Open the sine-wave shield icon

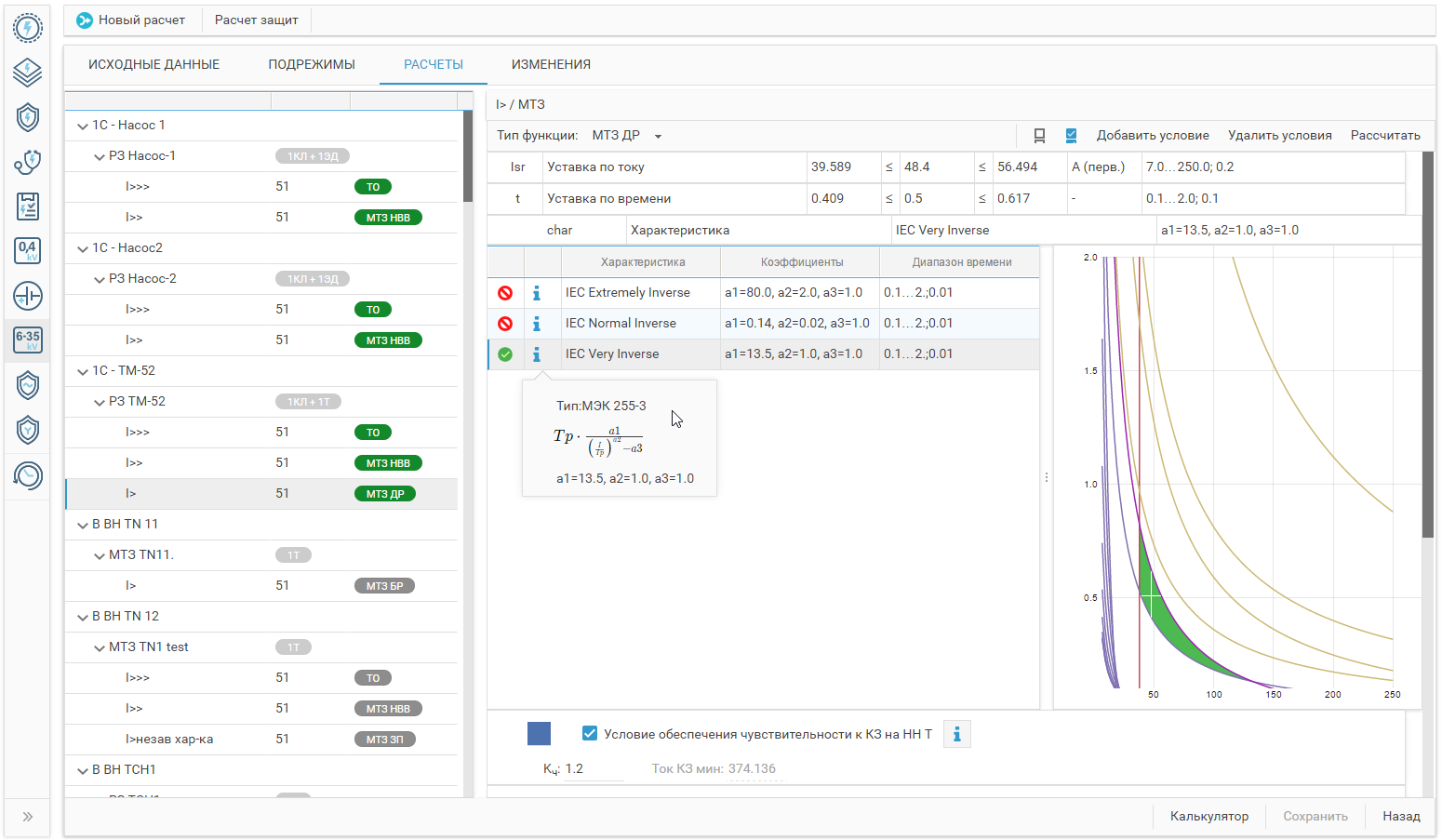(28, 385)
